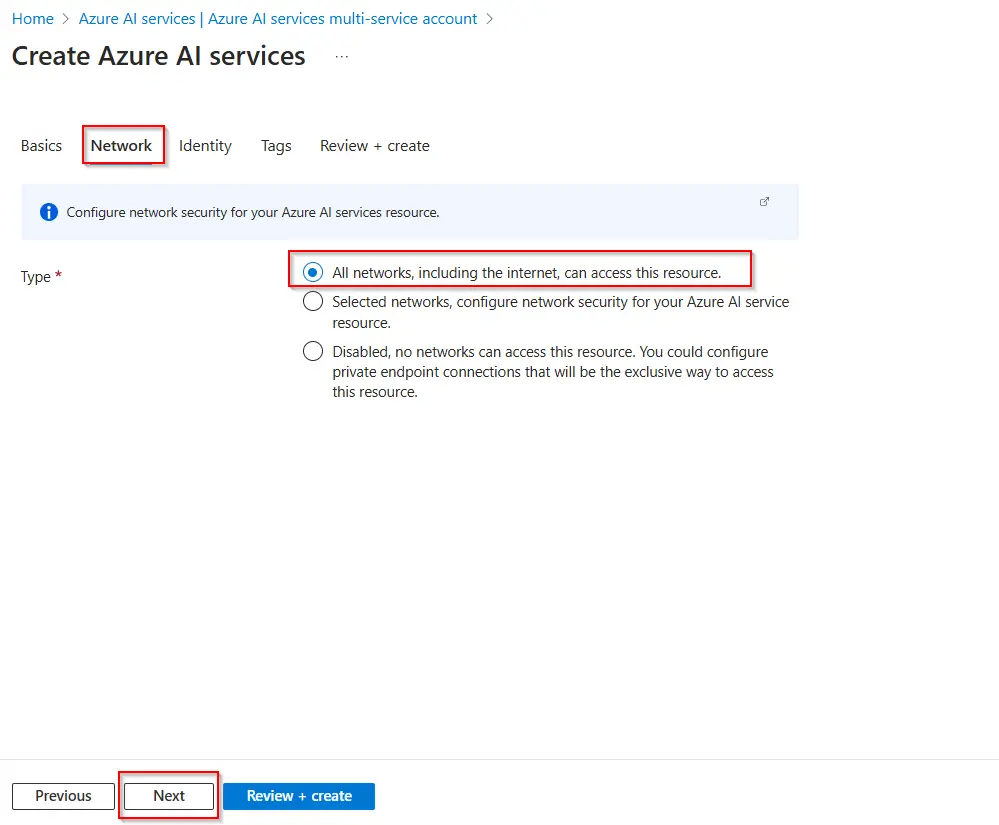Click the blue info icon in the banner
Image resolution: width=999 pixels, height=825 pixels.
[x=48, y=212]
